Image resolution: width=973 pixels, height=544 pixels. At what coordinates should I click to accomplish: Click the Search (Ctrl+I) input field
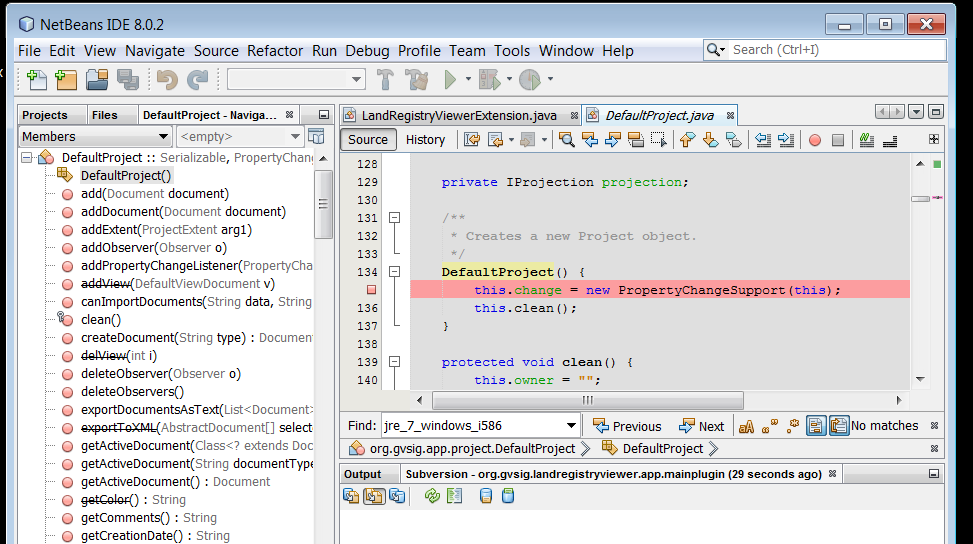point(835,50)
